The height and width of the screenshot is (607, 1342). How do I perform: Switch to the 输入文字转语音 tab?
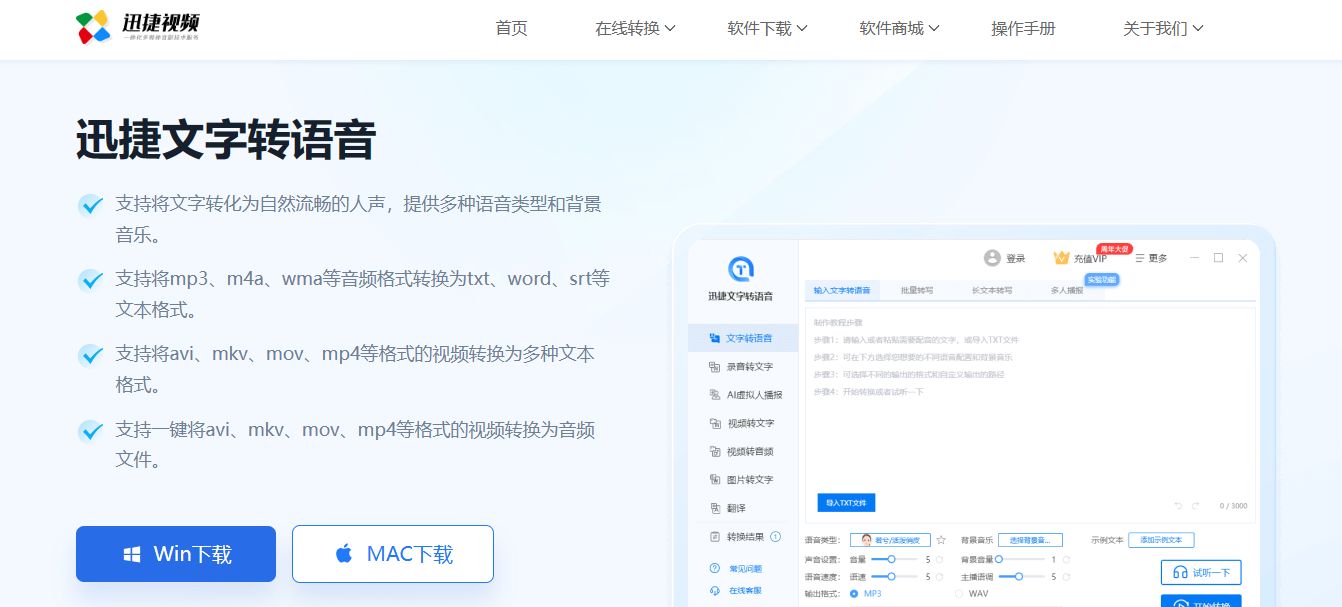click(841, 291)
